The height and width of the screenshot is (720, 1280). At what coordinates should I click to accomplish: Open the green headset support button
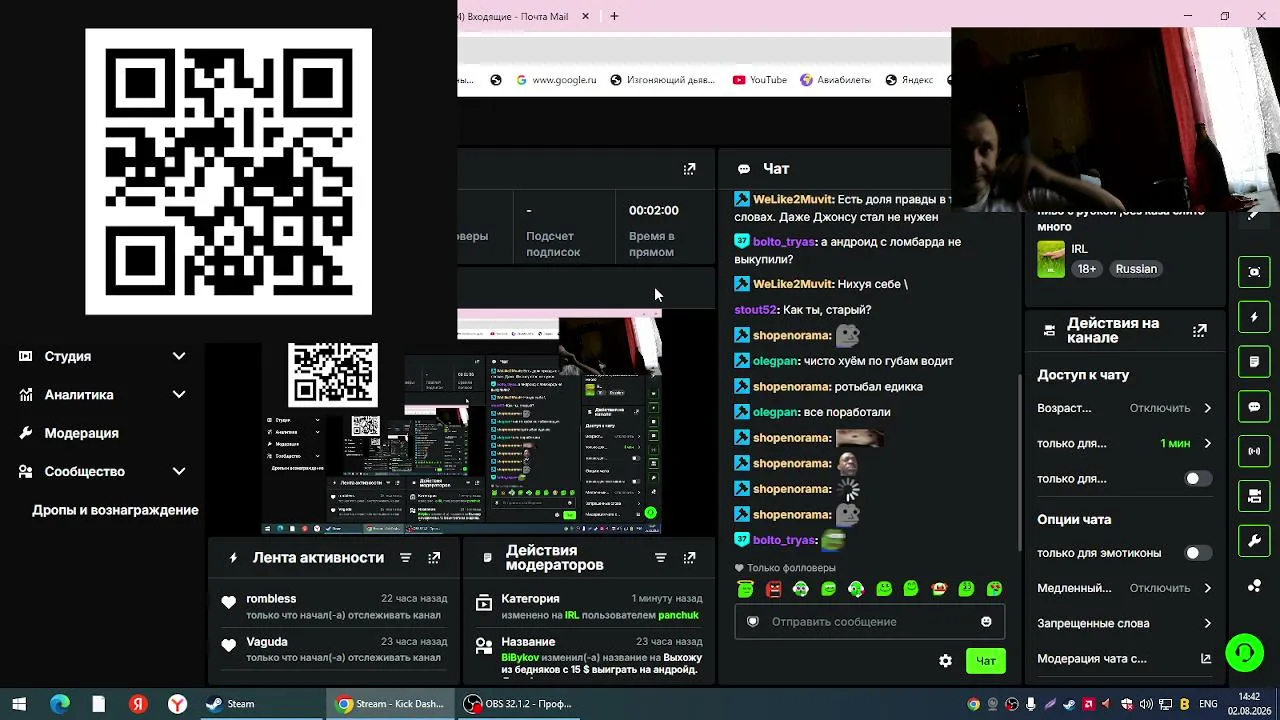[1245, 653]
